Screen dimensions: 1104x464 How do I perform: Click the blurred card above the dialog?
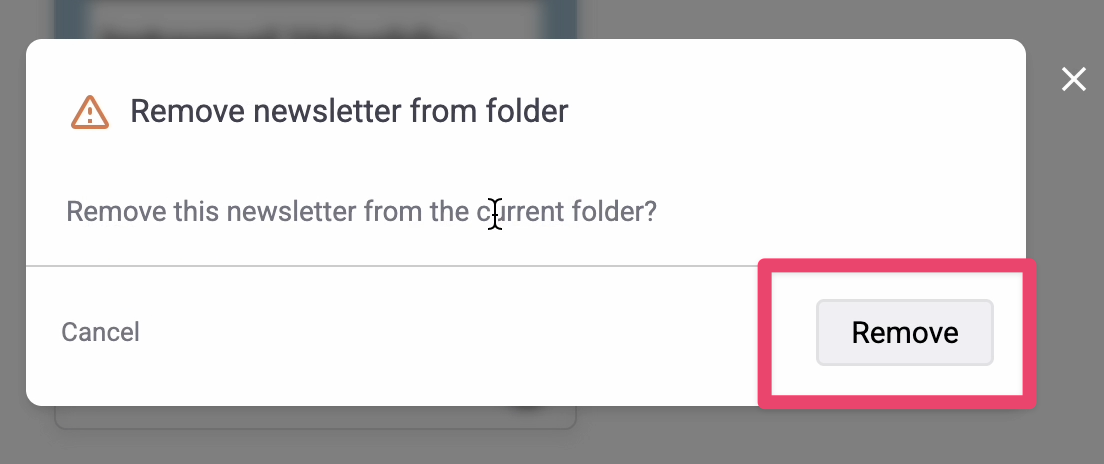[x=315, y=19]
